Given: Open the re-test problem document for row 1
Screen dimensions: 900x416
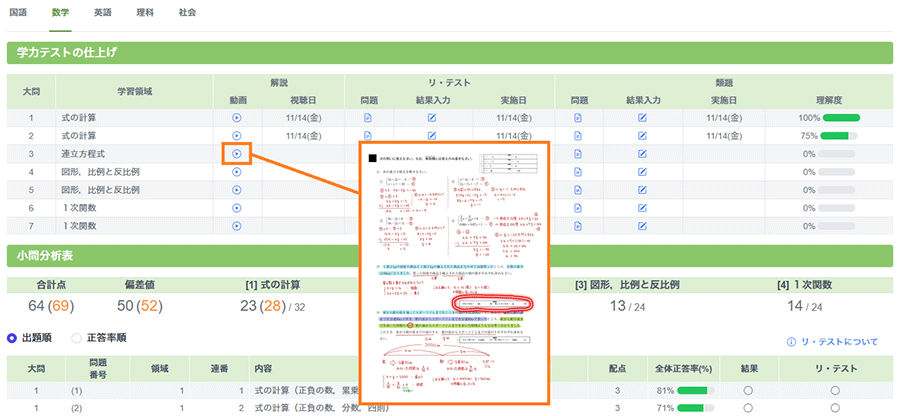Looking at the screenshot, I should coord(368,118).
